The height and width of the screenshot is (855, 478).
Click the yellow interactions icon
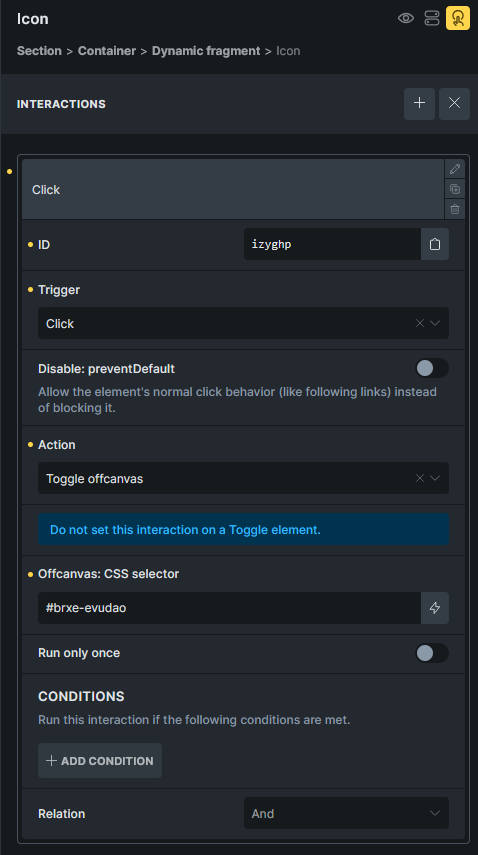point(458,19)
